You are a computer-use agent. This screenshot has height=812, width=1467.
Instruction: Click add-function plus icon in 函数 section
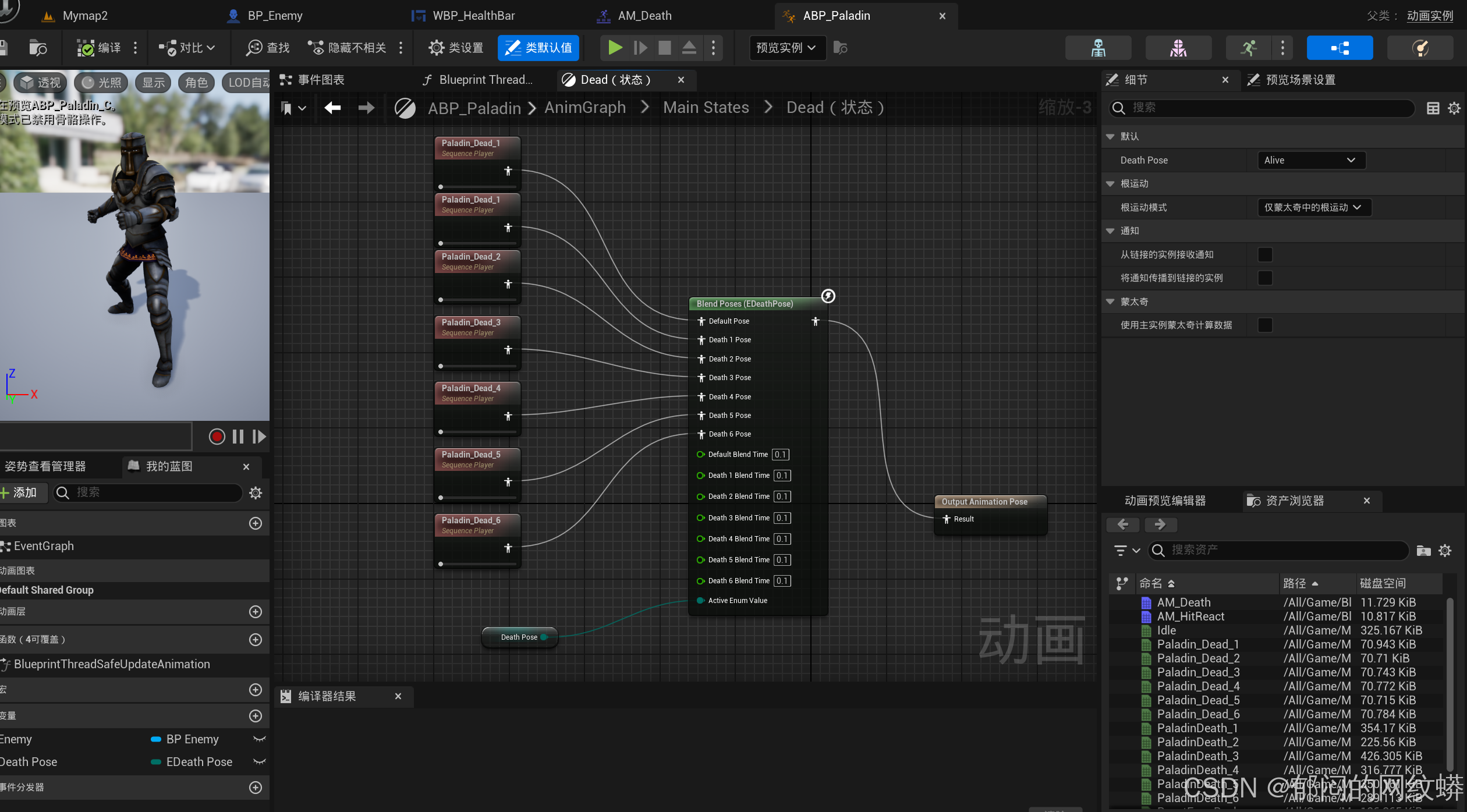pyautogui.click(x=255, y=640)
